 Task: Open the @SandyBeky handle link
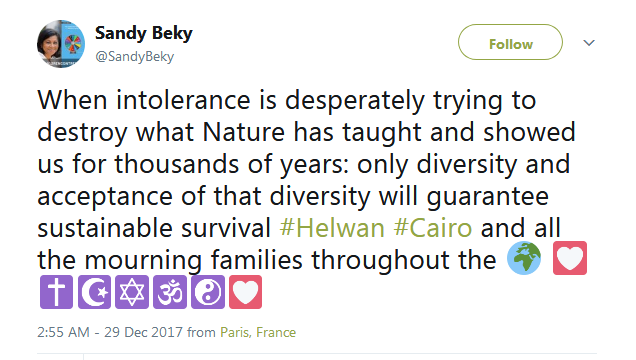(x=135, y=56)
